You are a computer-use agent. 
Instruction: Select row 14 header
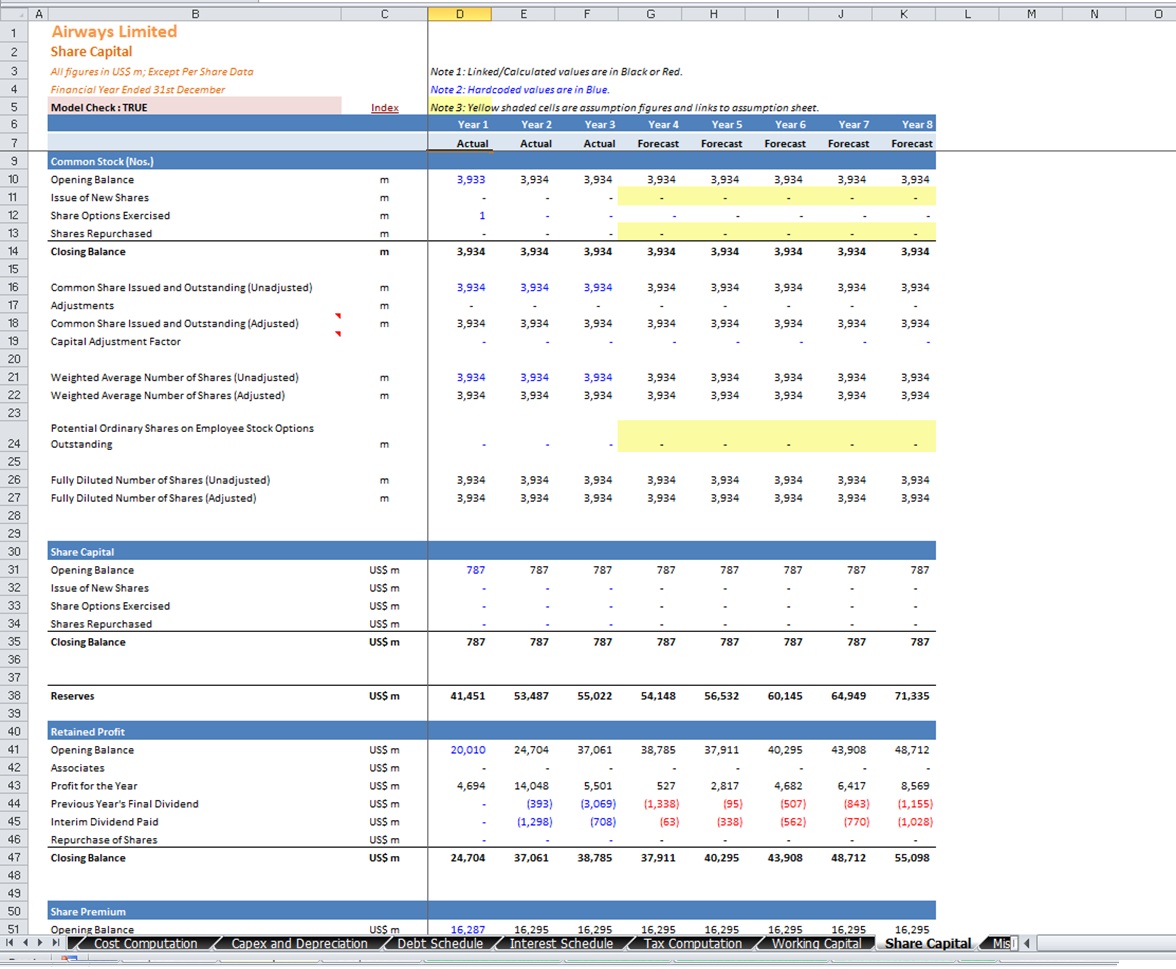point(14,251)
